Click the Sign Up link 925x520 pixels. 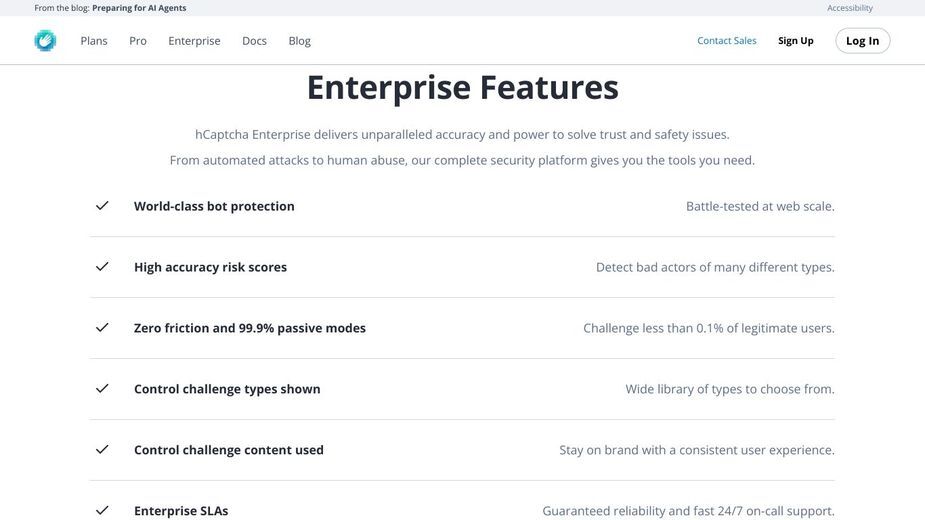pyautogui.click(x=796, y=41)
